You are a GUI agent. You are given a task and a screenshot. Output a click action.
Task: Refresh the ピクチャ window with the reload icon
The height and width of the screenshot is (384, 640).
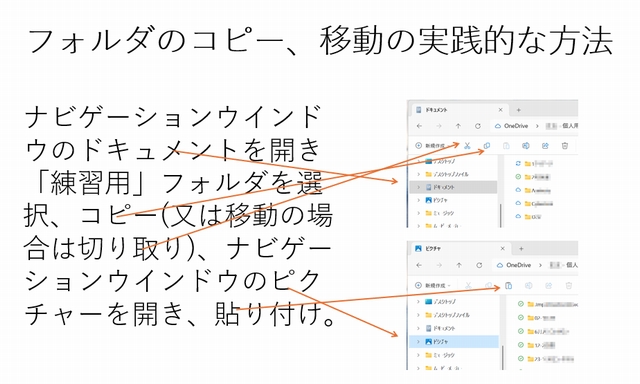tap(479, 265)
